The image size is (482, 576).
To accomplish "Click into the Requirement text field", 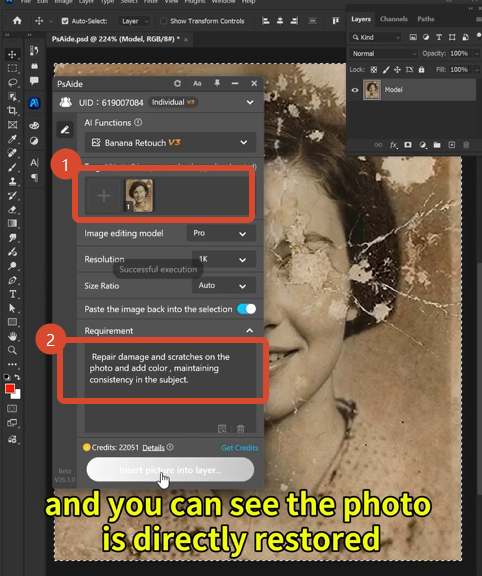I will (x=170, y=388).
